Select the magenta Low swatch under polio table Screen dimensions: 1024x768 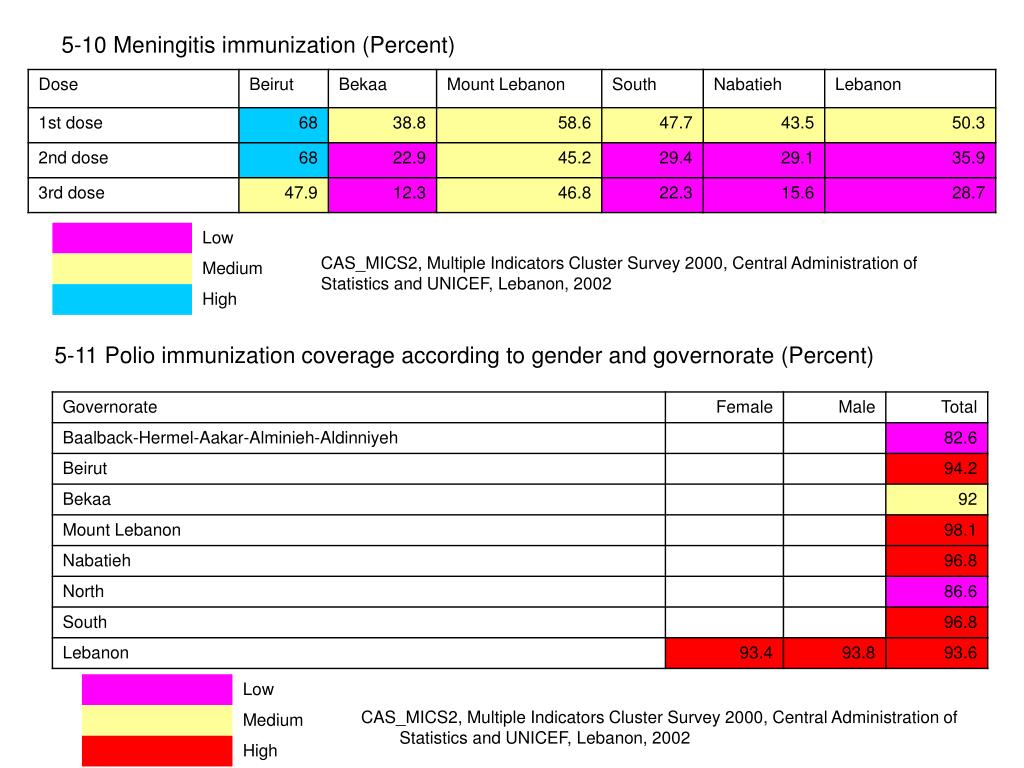tap(157, 690)
